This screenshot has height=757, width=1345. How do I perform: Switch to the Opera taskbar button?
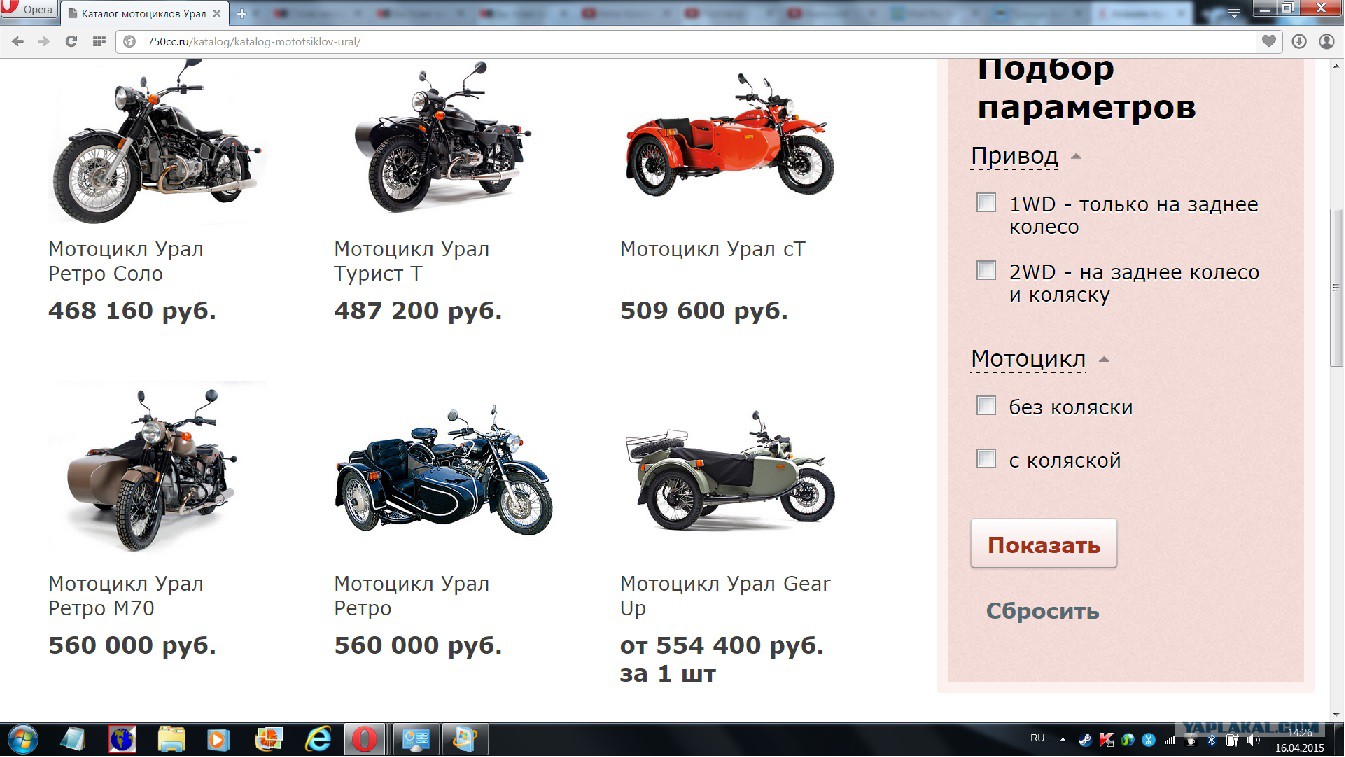tap(366, 740)
